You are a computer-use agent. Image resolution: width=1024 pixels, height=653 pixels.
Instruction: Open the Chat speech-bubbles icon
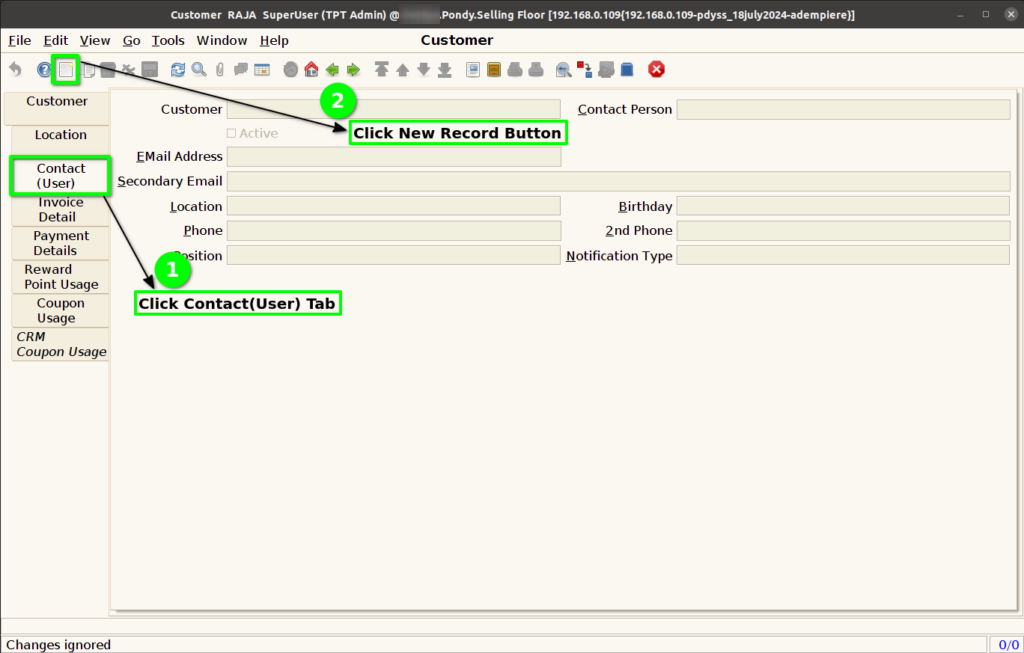(241, 69)
